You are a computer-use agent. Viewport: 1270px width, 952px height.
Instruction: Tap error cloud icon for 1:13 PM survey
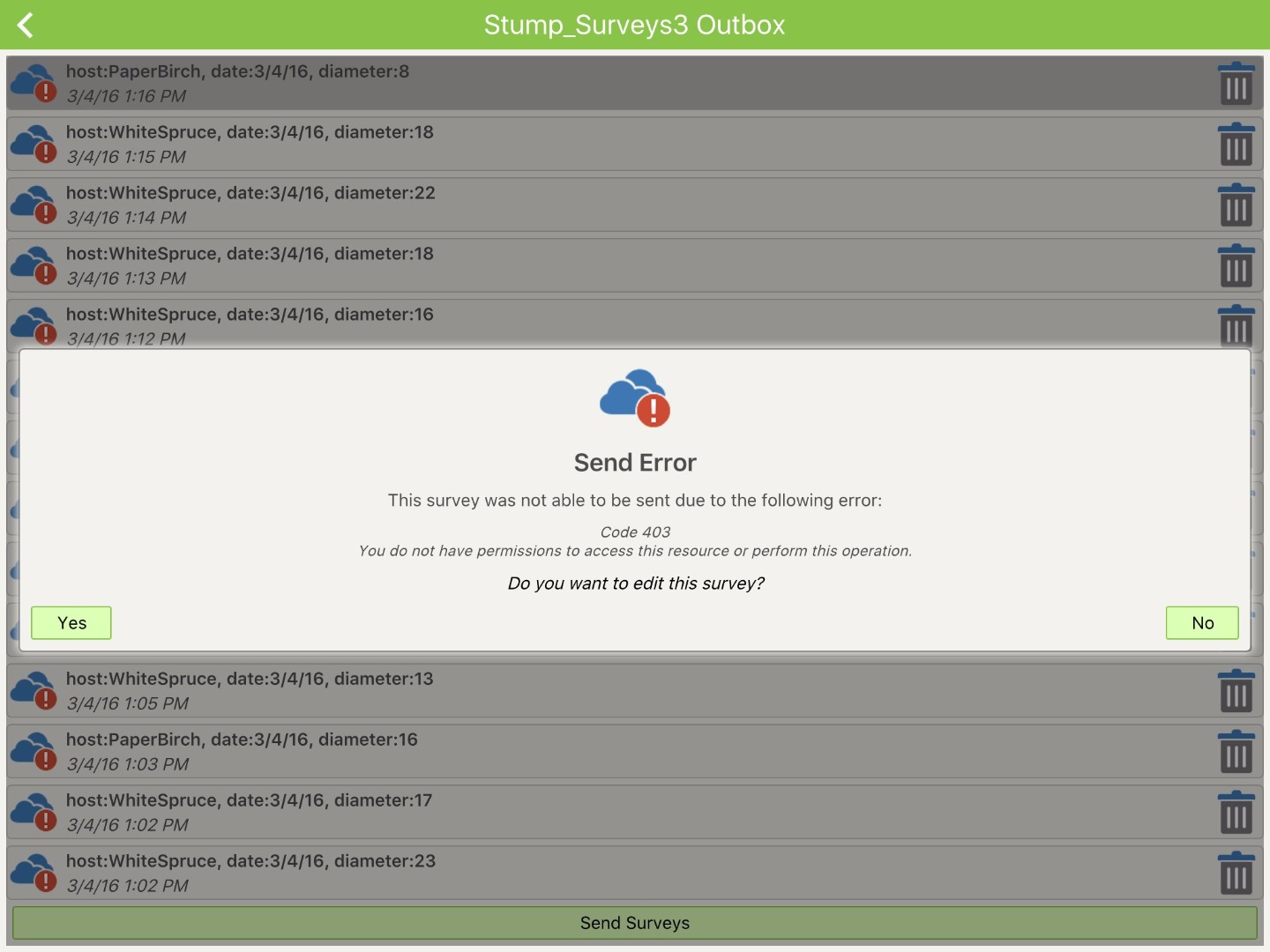tap(34, 266)
